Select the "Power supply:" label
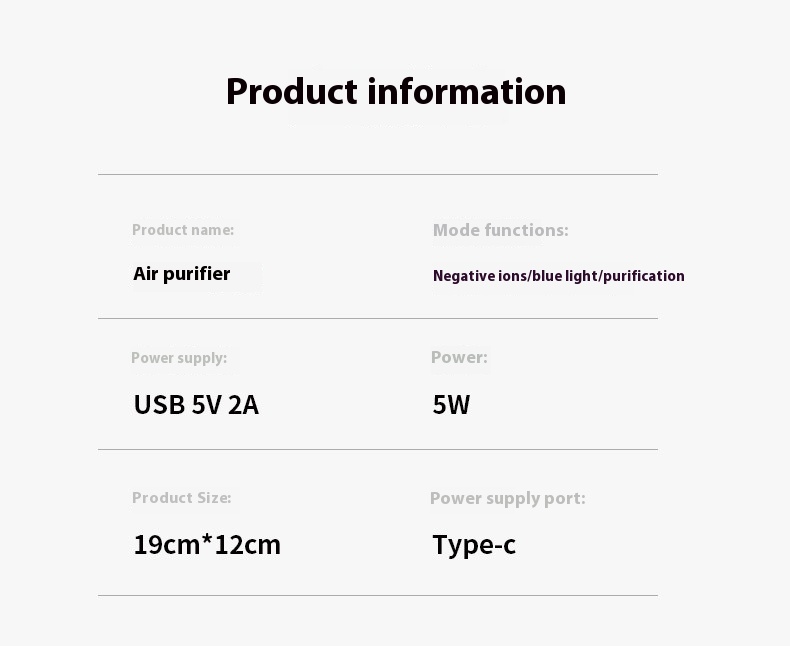The image size is (790, 646). click(179, 358)
